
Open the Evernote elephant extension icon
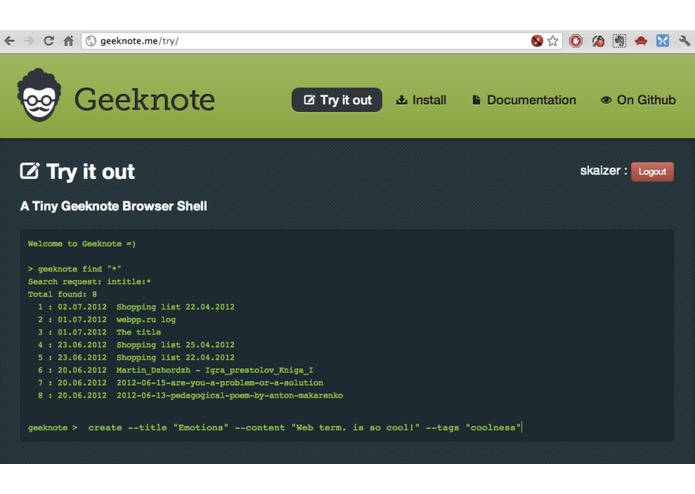coord(619,41)
